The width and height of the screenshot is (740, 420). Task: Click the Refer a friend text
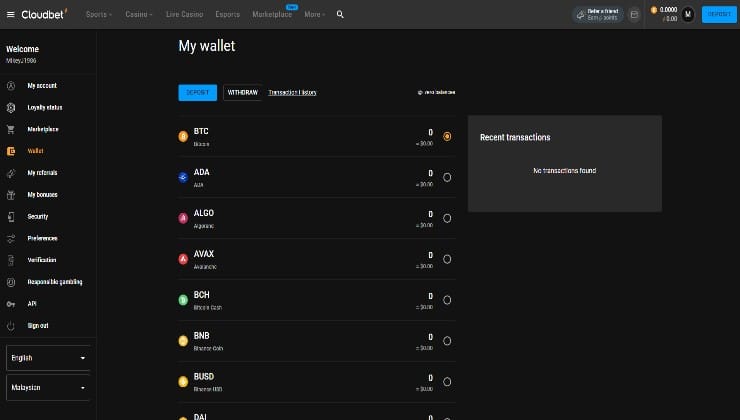pos(603,11)
